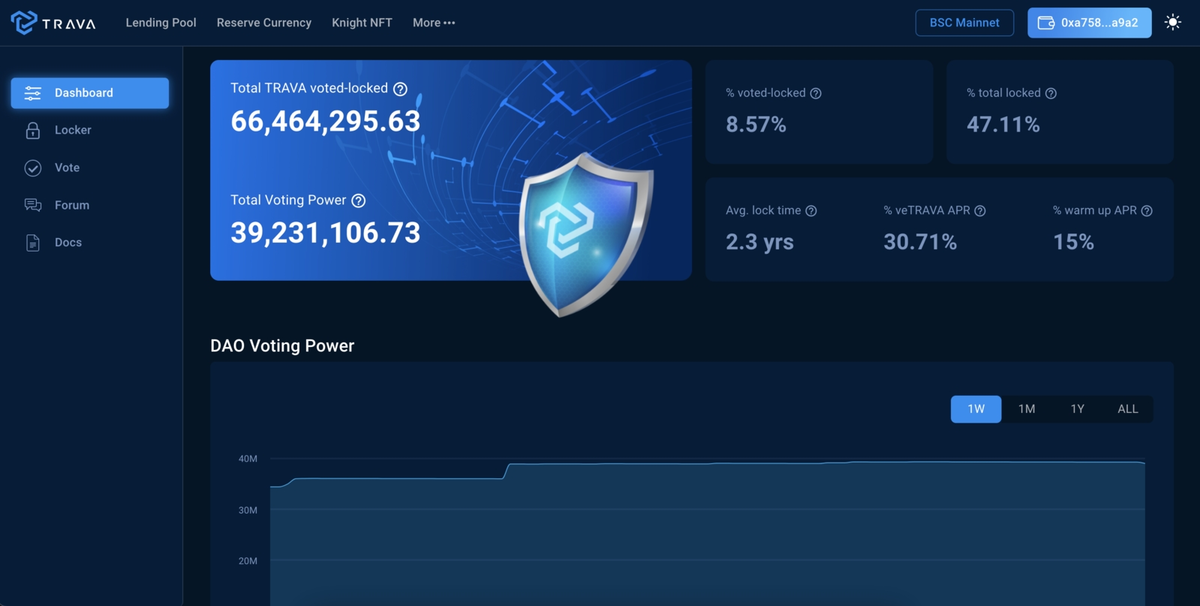Screen dimensions: 1200x606
Task: Click the 40M axis label
Action: click(x=248, y=459)
